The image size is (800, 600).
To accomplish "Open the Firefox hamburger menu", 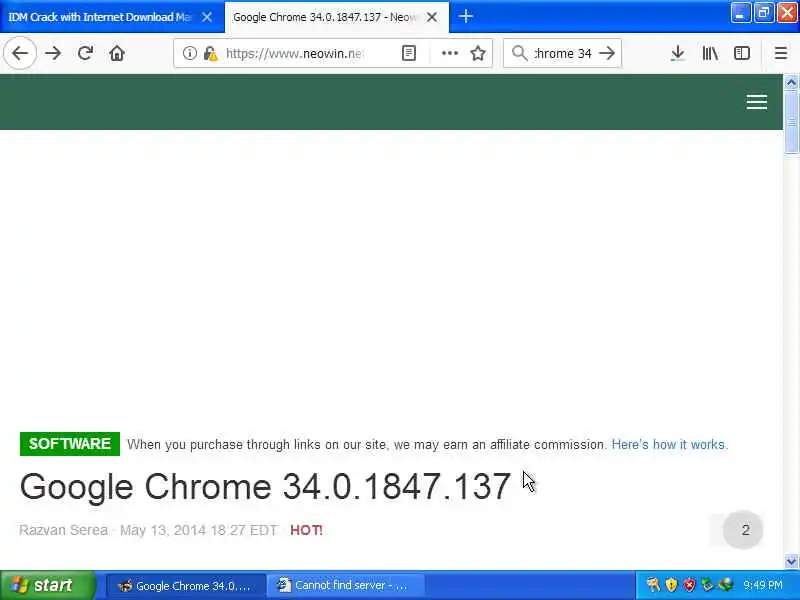I will point(781,53).
